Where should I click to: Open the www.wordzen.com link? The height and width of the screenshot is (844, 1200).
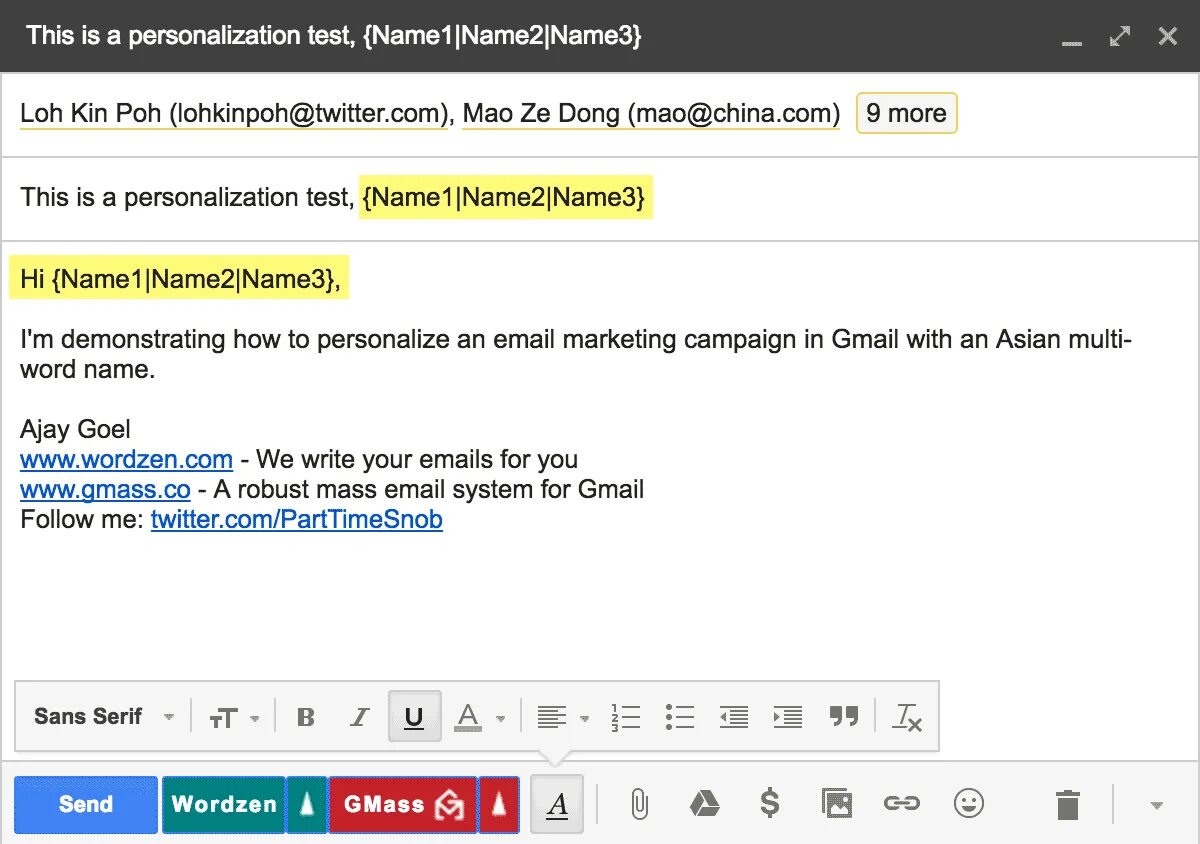click(126, 460)
